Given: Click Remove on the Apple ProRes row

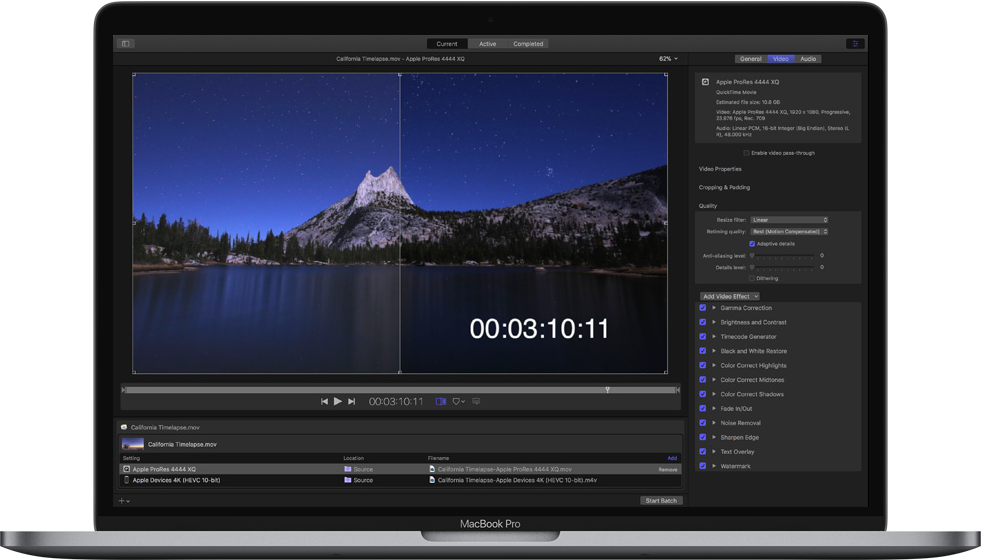Looking at the screenshot, I should click(x=667, y=469).
